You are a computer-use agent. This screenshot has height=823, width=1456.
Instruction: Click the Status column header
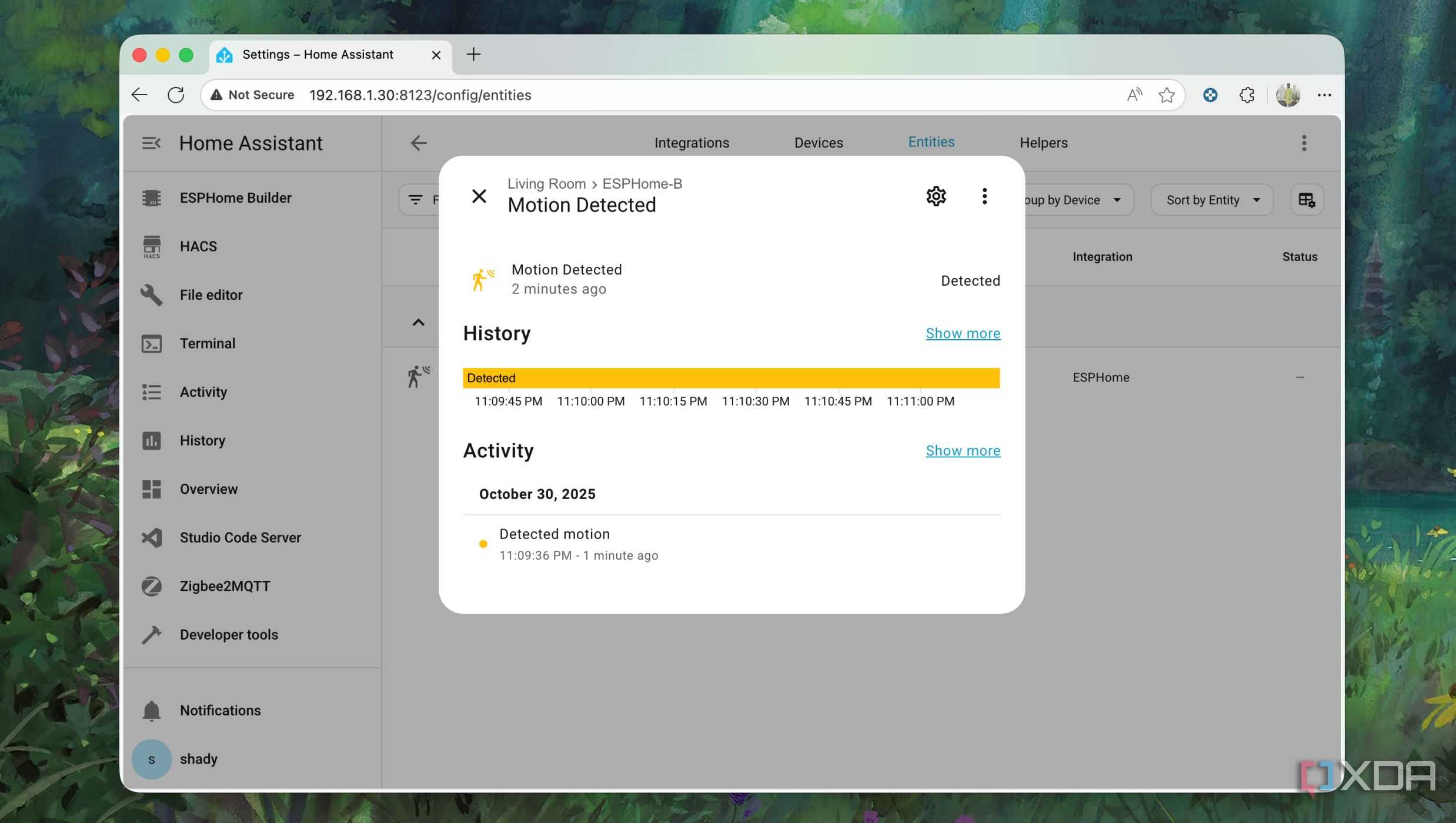tap(1300, 257)
